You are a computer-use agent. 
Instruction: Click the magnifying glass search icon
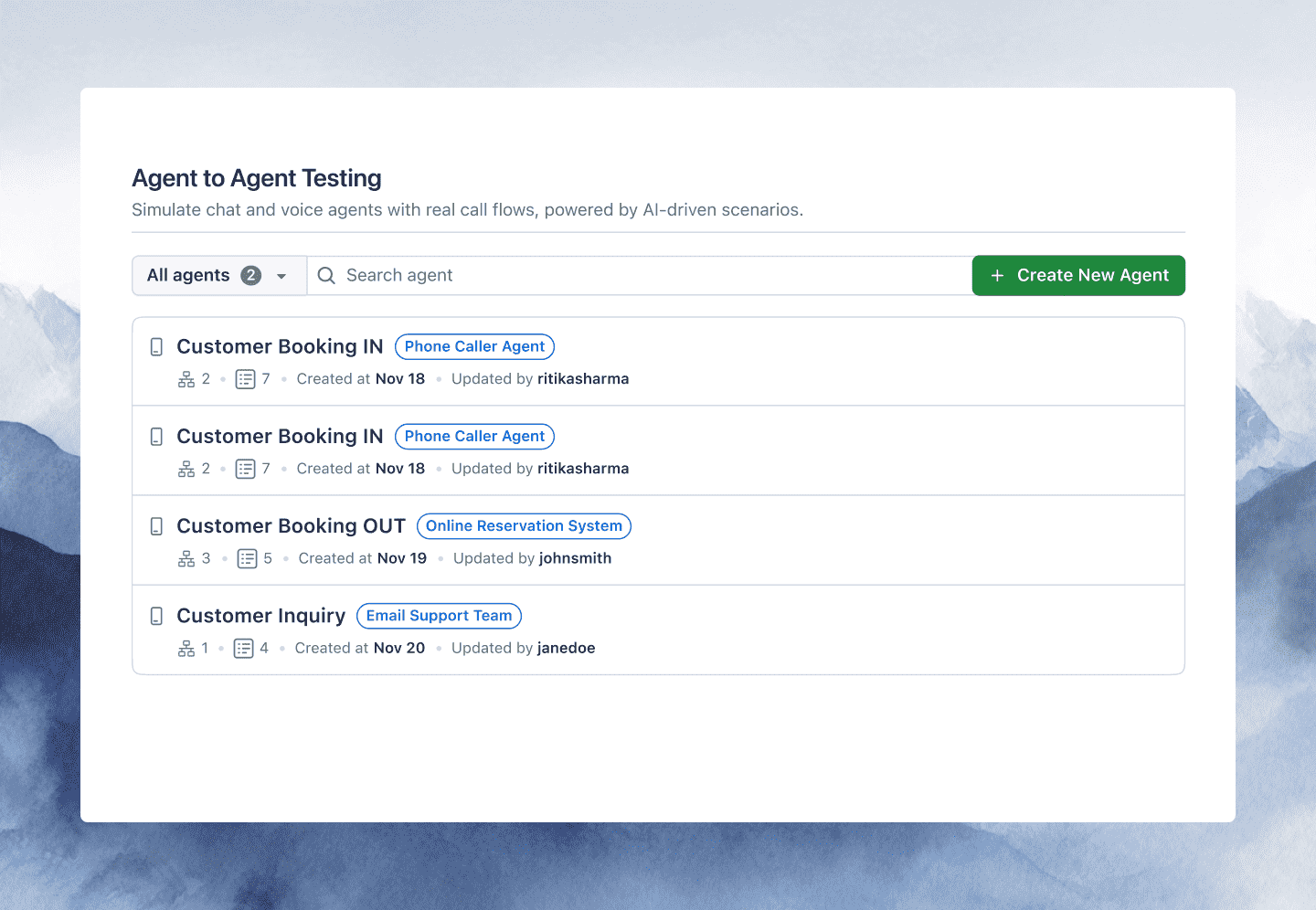(x=326, y=276)
